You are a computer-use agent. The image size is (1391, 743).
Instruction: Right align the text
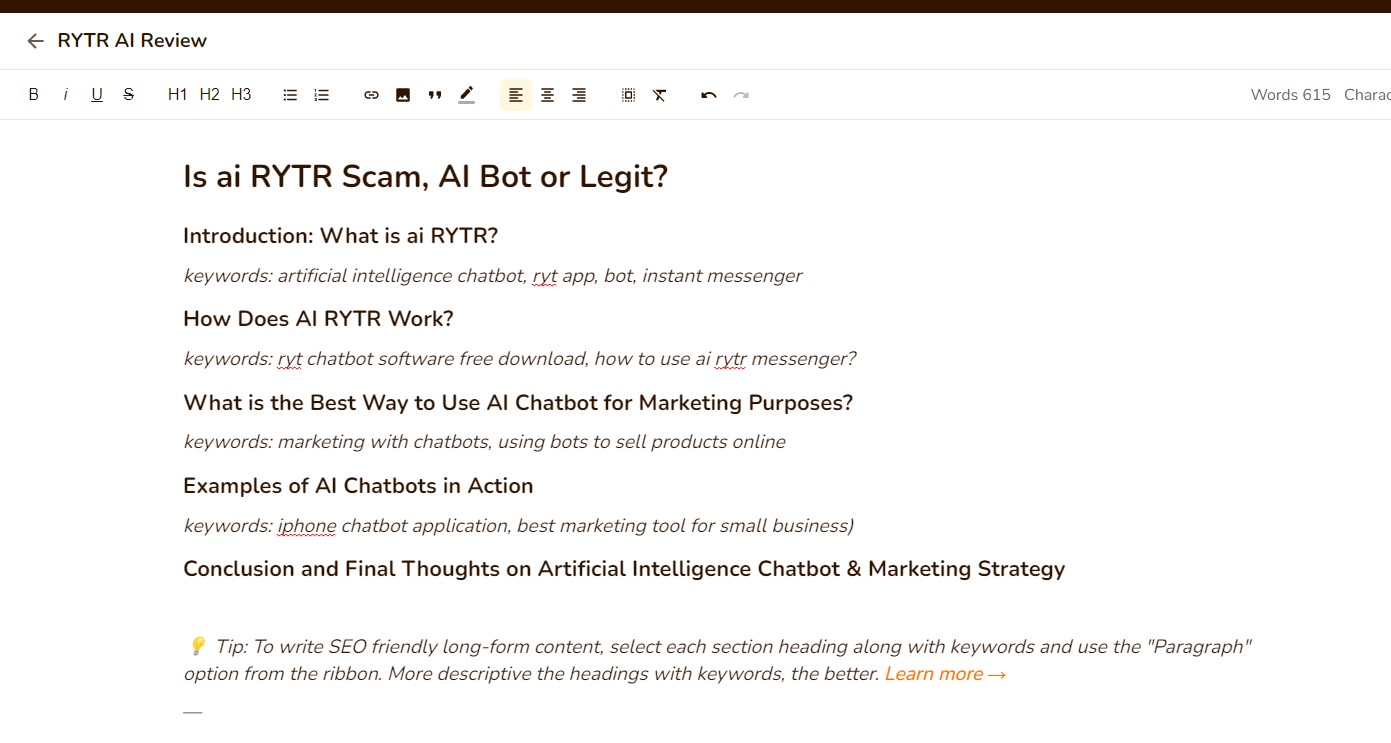[x=579, y=95]
